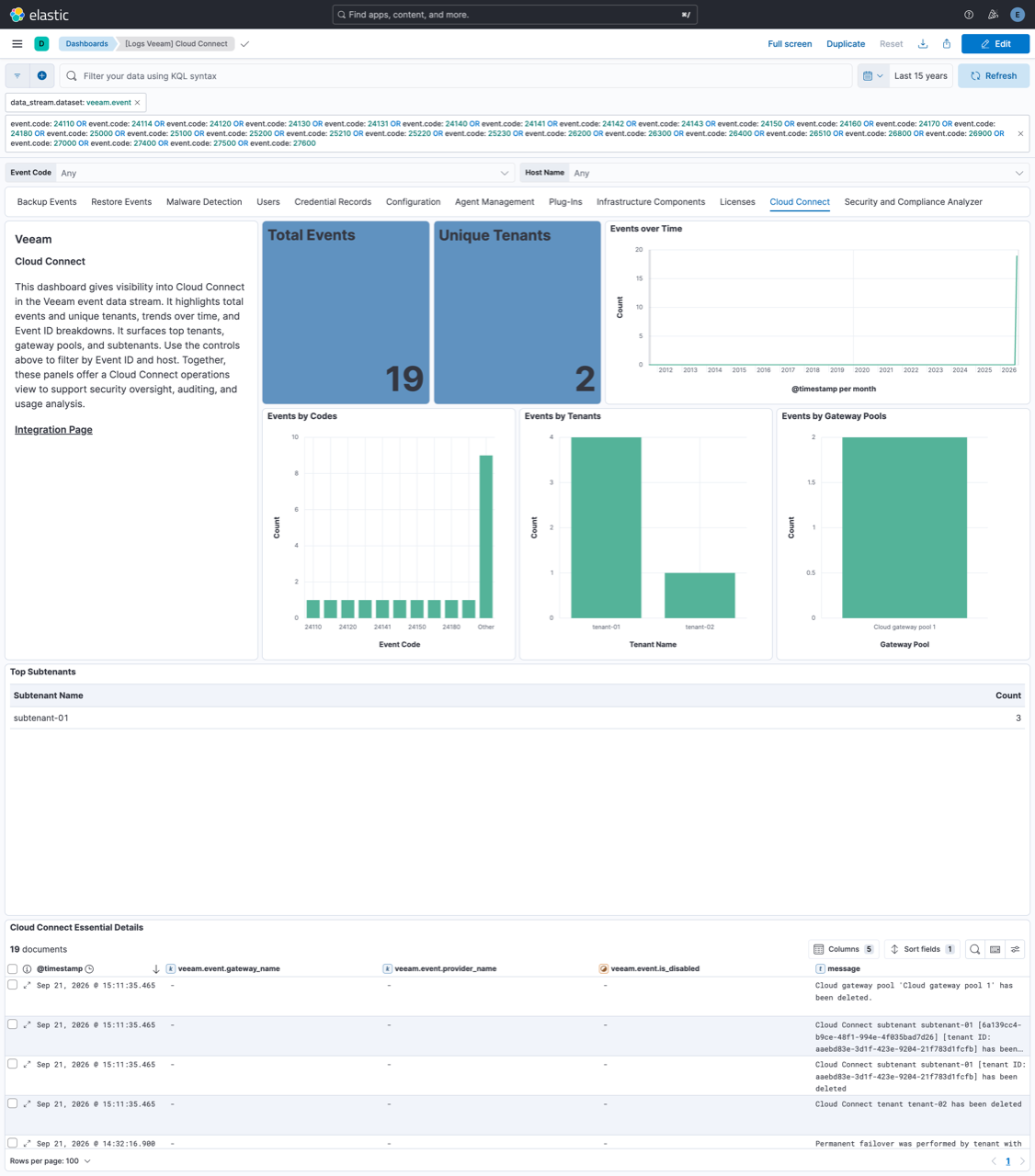This screenshot has height=1176, width=1035.
Task: Open the main navigation hamburger menu
Action: (x=17, y=44)
